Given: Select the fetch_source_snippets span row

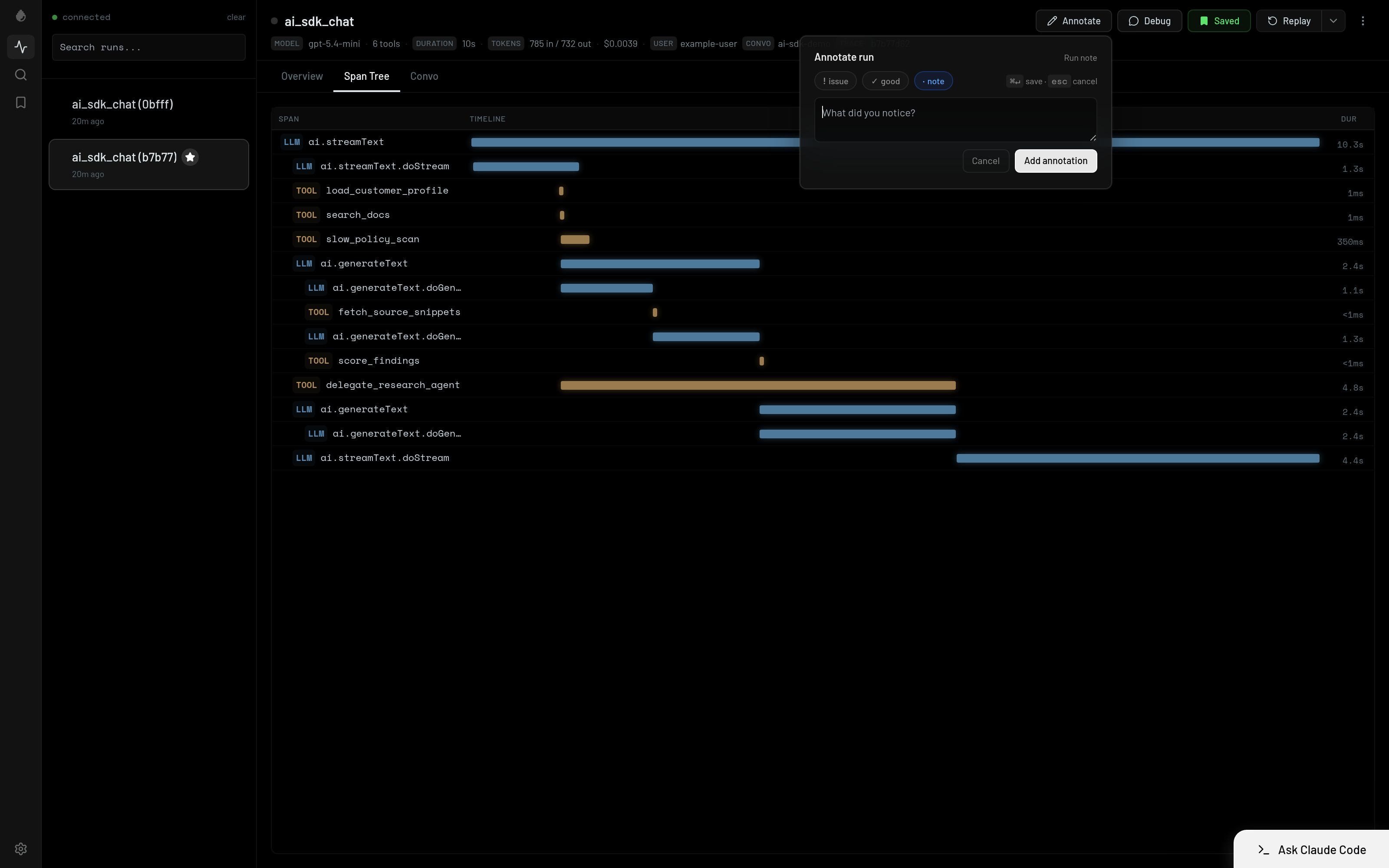Looking at the screenshot, I should (x=823, y=312).
